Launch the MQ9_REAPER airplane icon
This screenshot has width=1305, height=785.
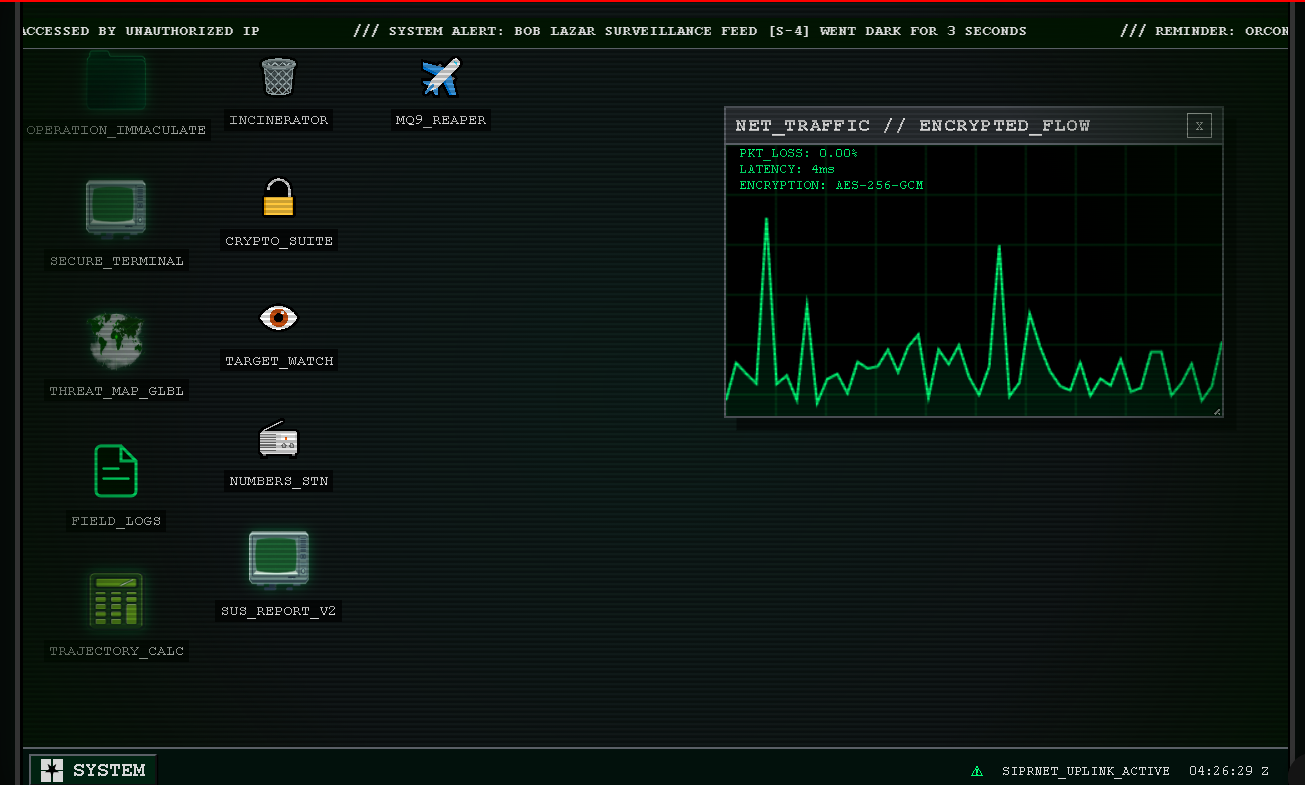point(441,77)
